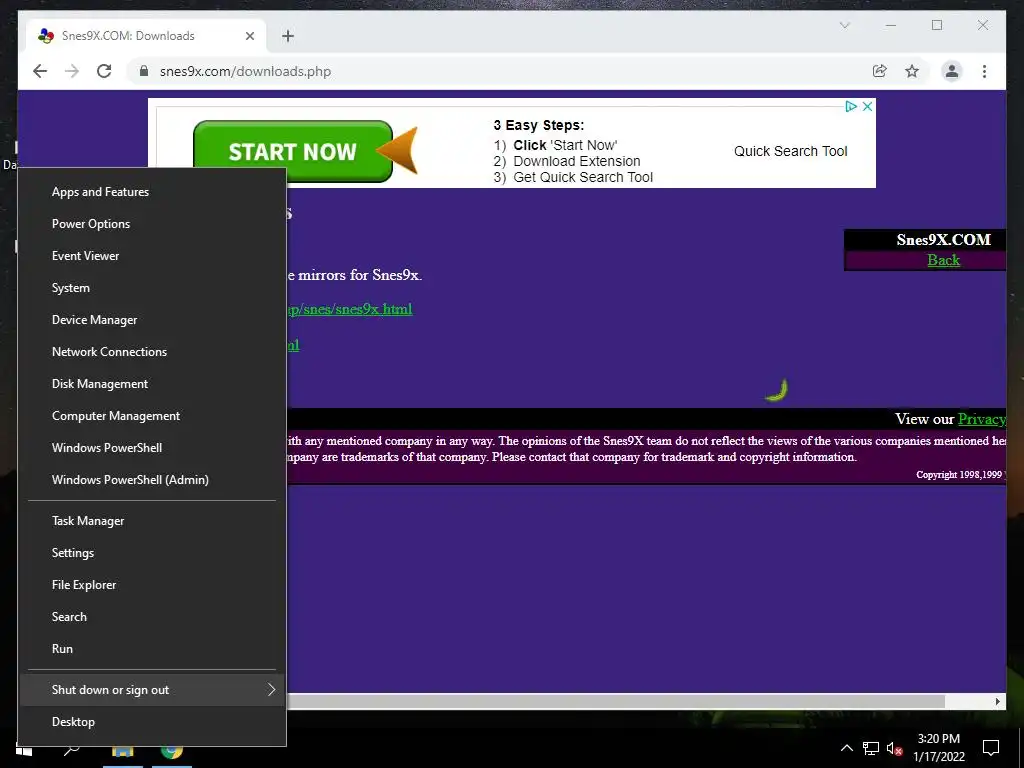
Task: Open the tab search dropdown arrow
Action: tap(844, 25)
